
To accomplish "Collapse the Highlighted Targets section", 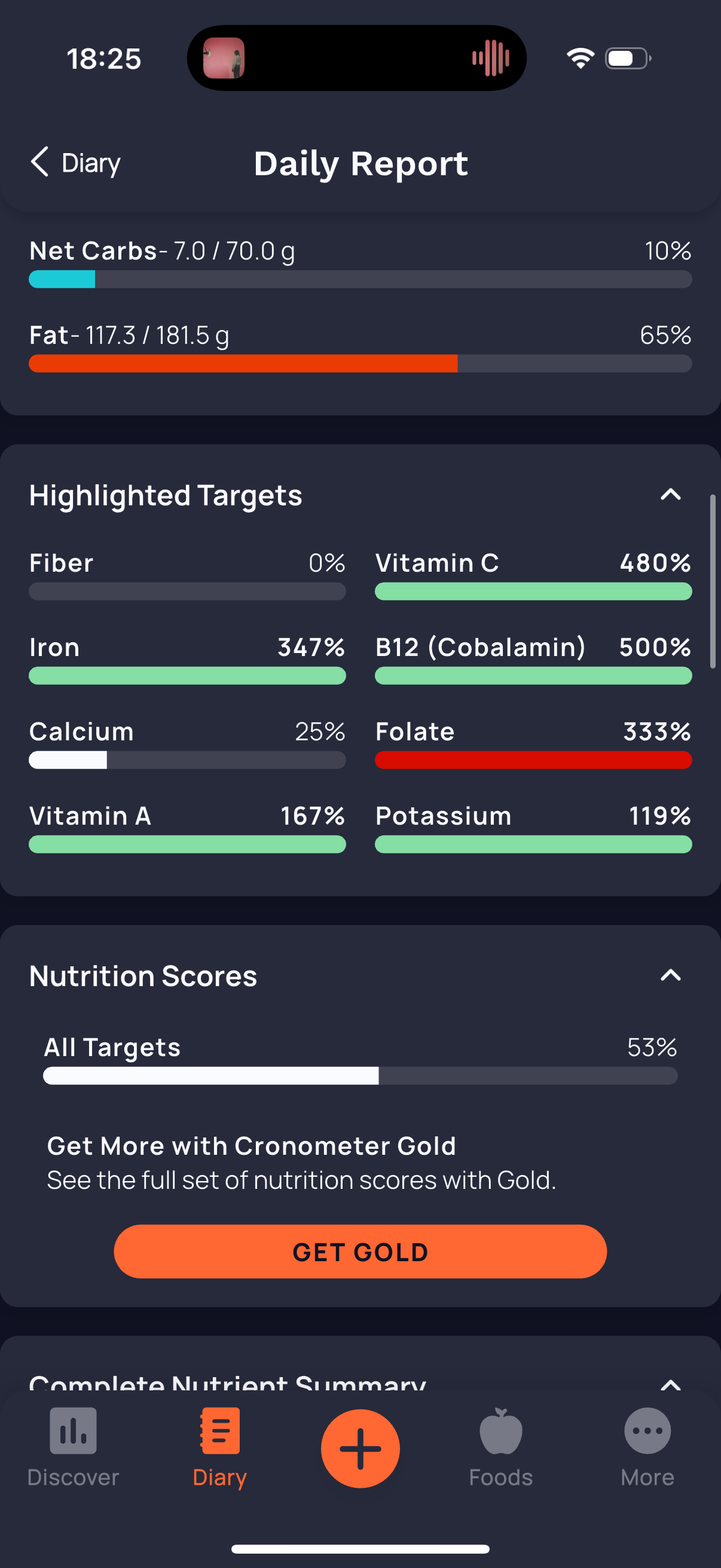I will pos(671,494).
